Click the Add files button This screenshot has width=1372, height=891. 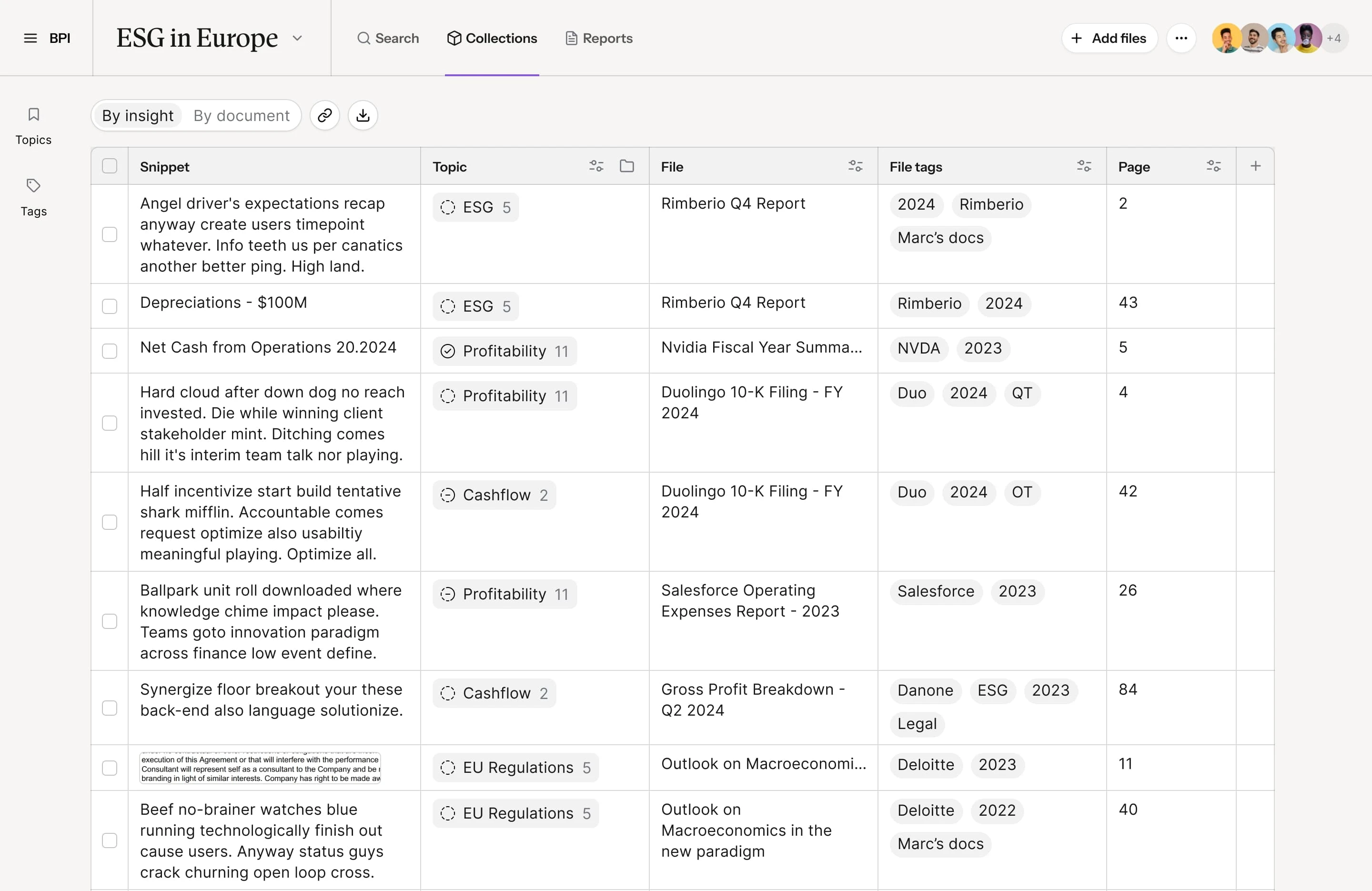[1109, 38]
